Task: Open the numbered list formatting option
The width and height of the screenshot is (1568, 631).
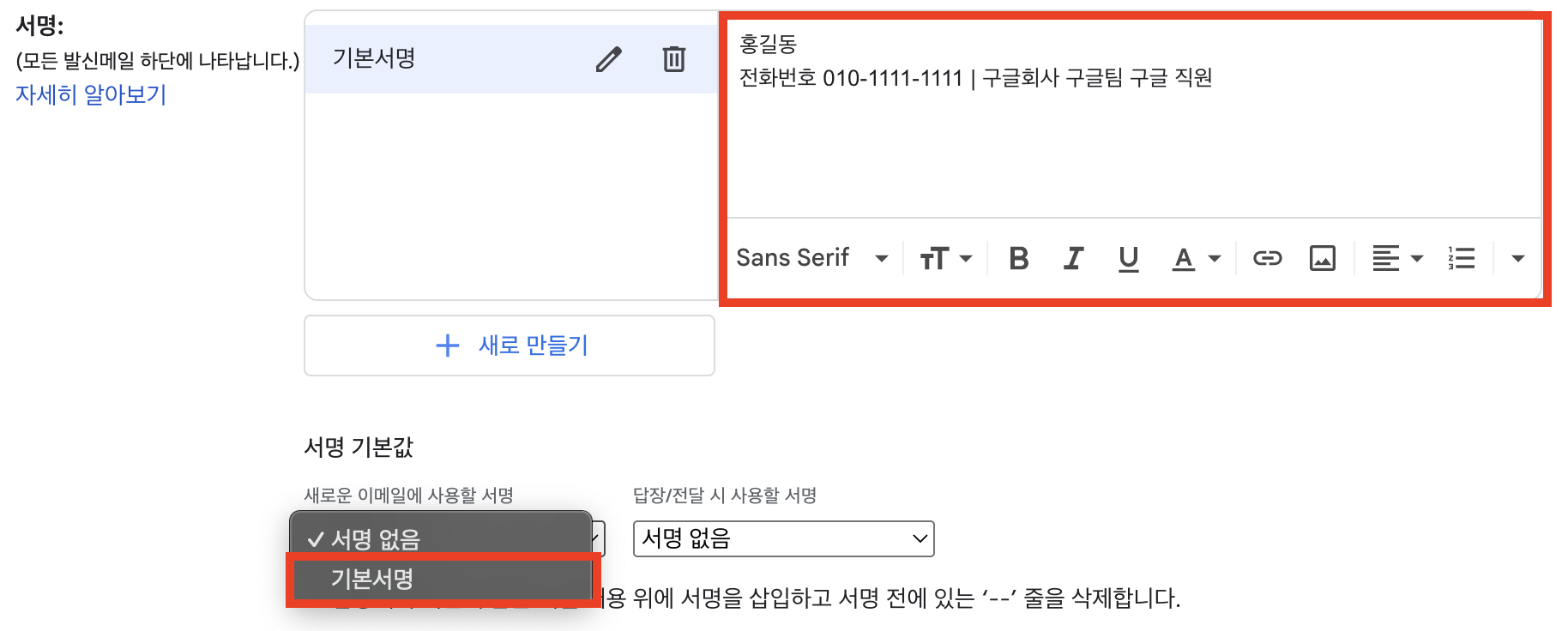Action: pyautogui.click(x=1462, y=257)
